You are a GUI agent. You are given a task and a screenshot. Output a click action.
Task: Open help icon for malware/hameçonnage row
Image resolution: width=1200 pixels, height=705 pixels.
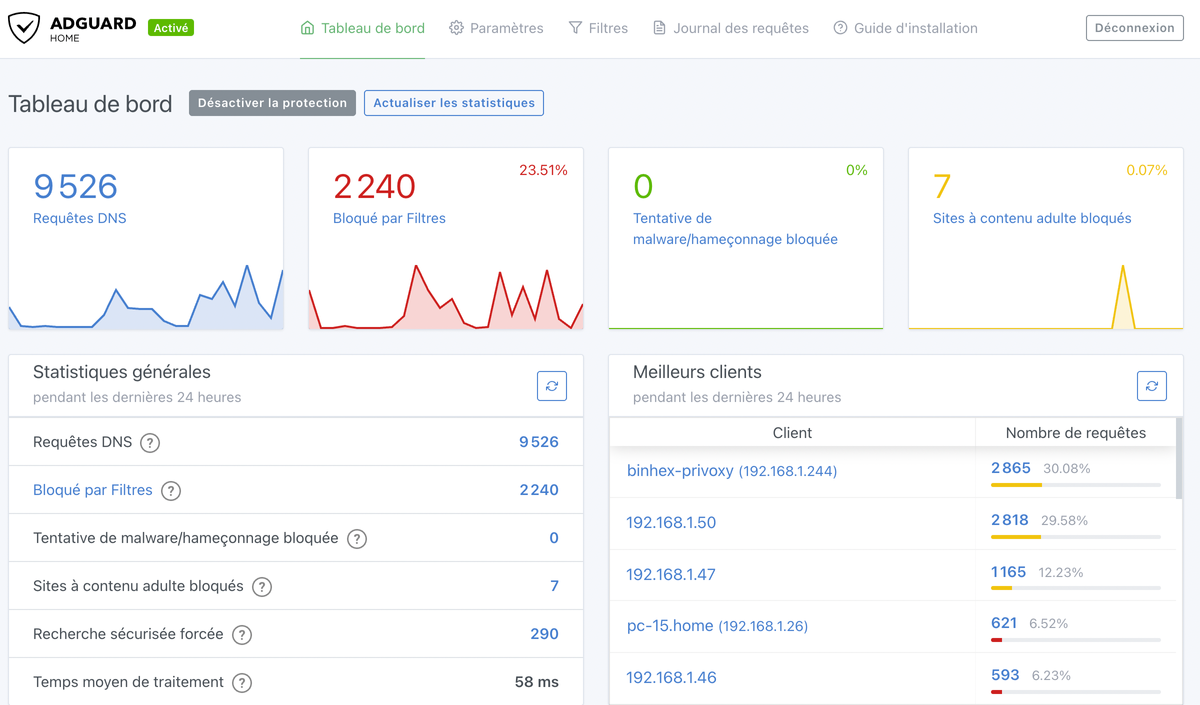[357, 539]
